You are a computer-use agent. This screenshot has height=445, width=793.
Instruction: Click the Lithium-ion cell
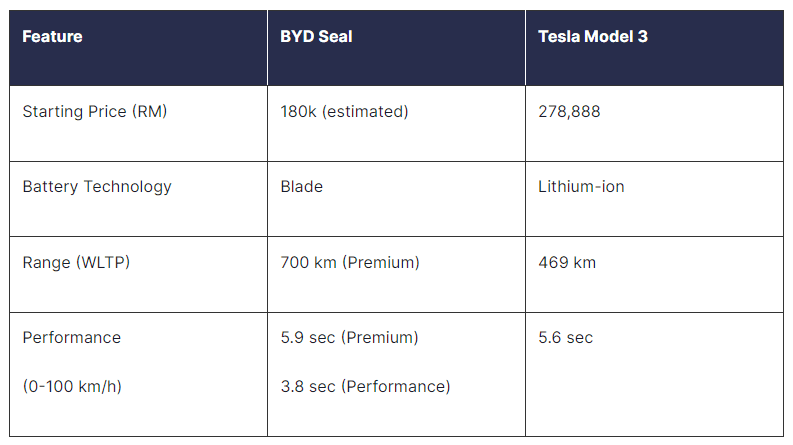[x=654, y=199]
